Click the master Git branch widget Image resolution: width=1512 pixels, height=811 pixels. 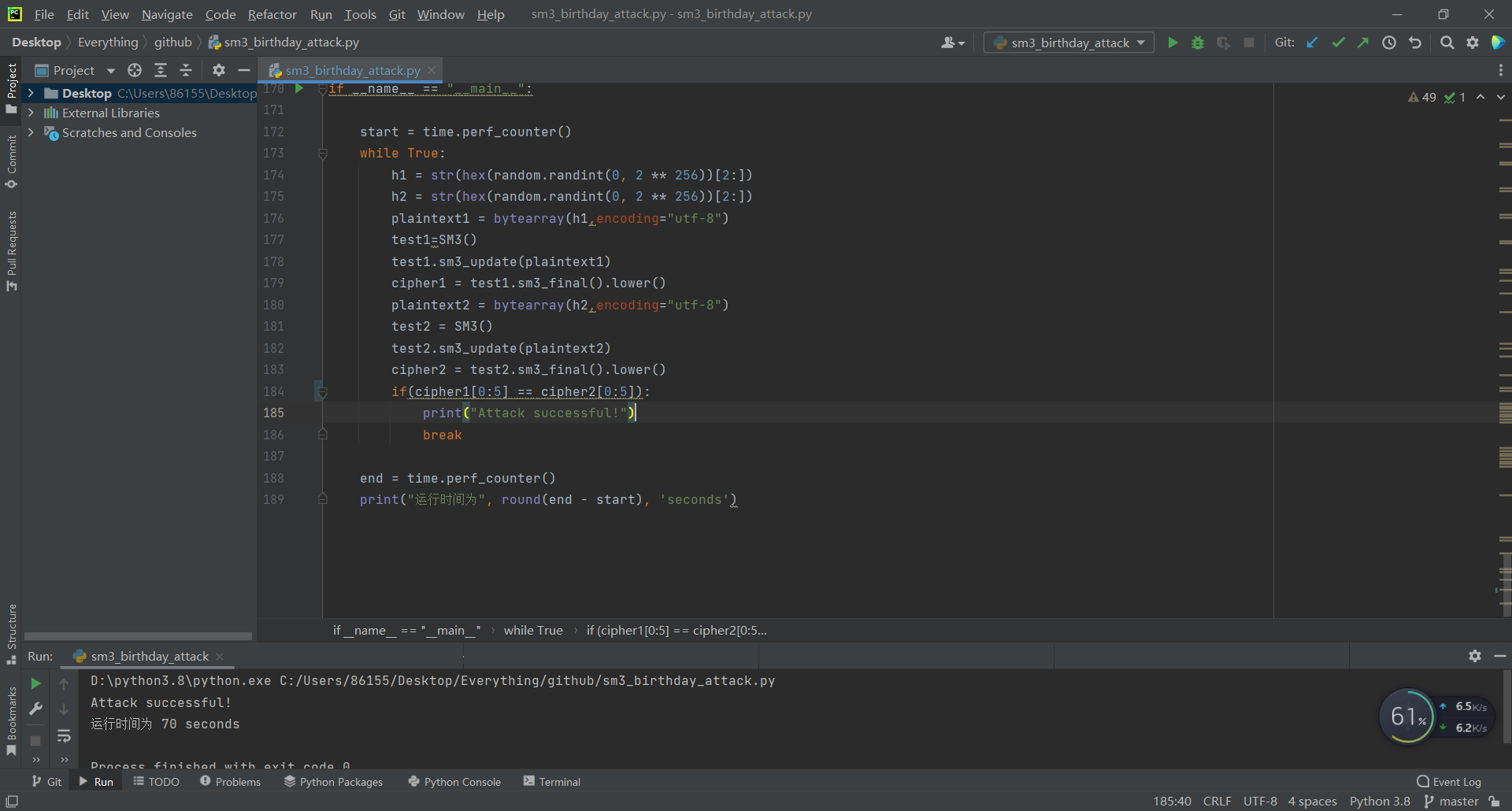[1451, 801]
